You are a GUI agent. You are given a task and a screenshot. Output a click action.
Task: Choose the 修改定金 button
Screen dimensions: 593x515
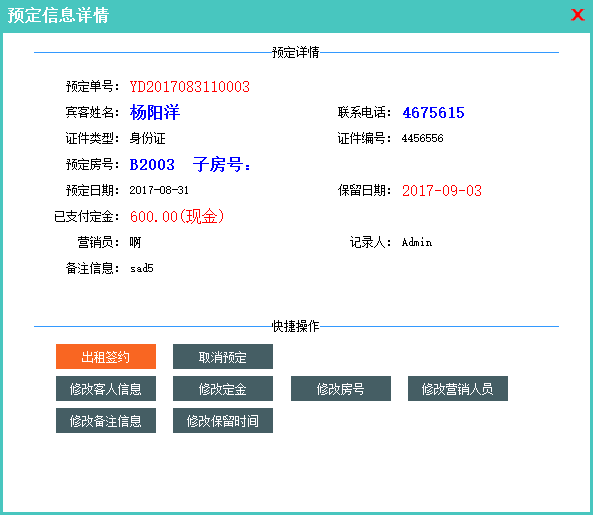[223, 389]
